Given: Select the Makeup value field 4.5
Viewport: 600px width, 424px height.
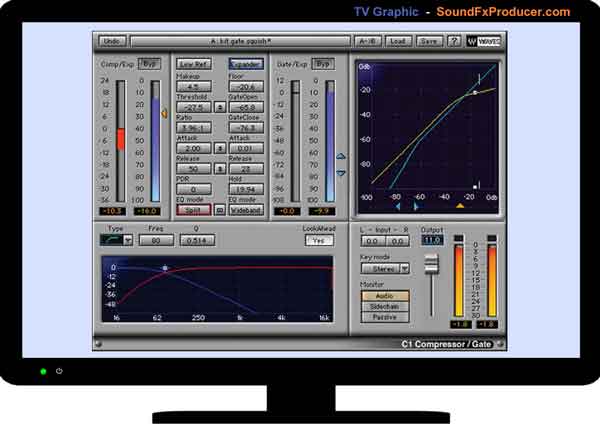Looking at the screenshot, I should 194,86.
